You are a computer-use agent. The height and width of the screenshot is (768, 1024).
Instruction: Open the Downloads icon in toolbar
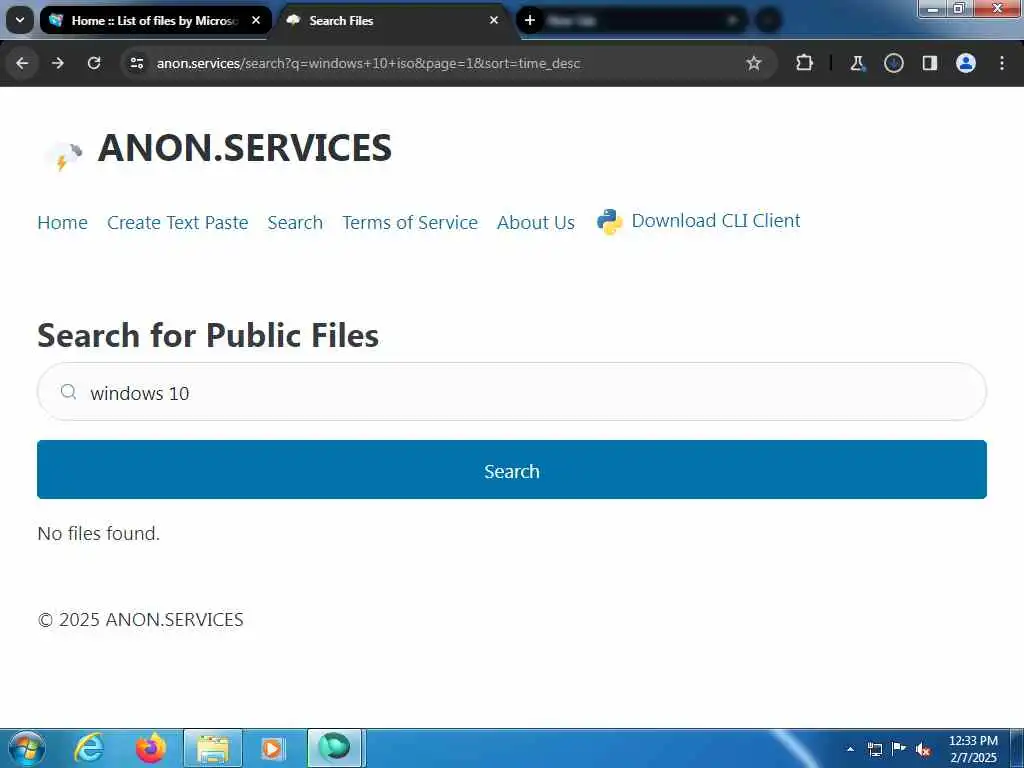[x=893, y=63]
